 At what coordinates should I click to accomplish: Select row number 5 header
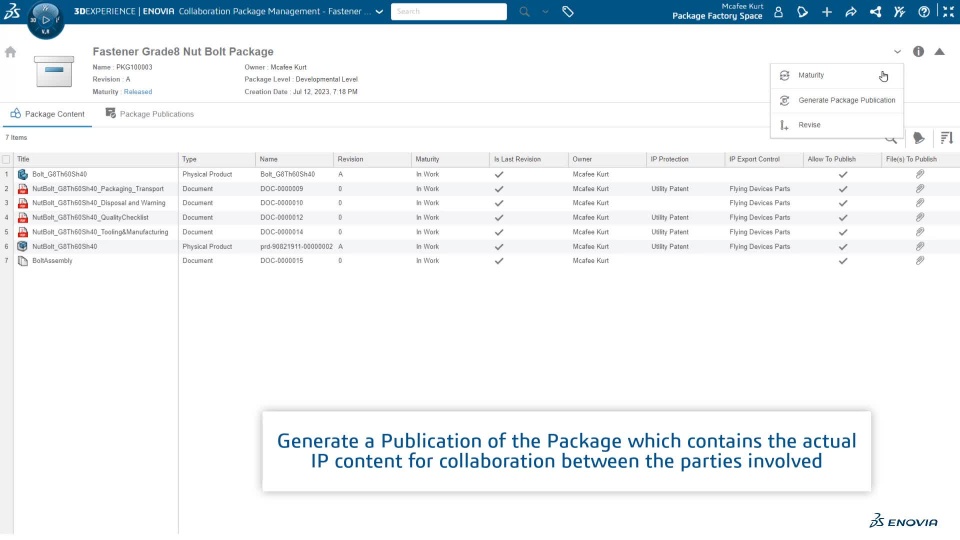point(7,232)
